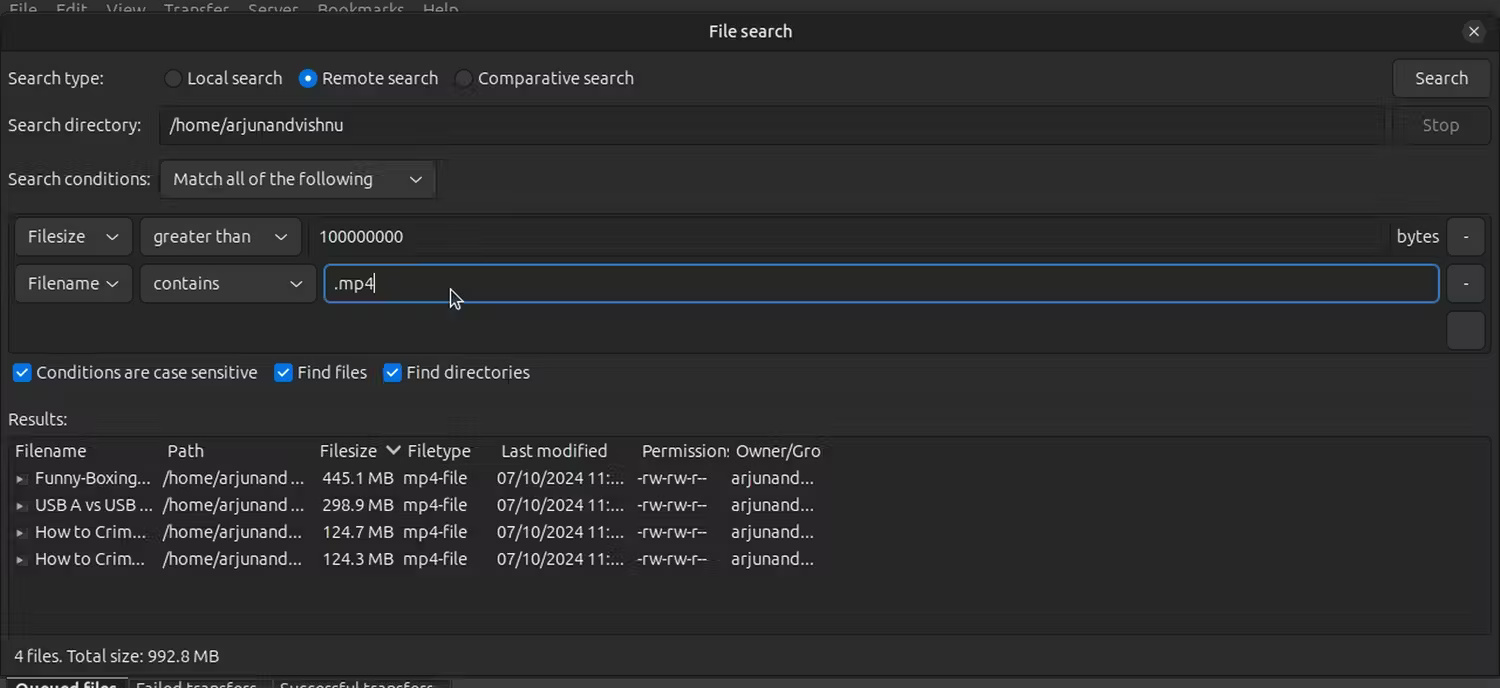This screenshot has height=688, width=1500.
Task: Switch to the Failed transfers tab
Action: click(196, 684)
